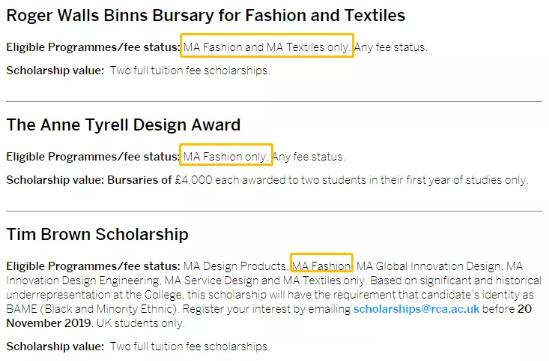Click 'Eligible Programmes/fee status' label under Tim Brown
Image resolution: width=549 pixels, height=361 pixels.
[x=93, y=266]
